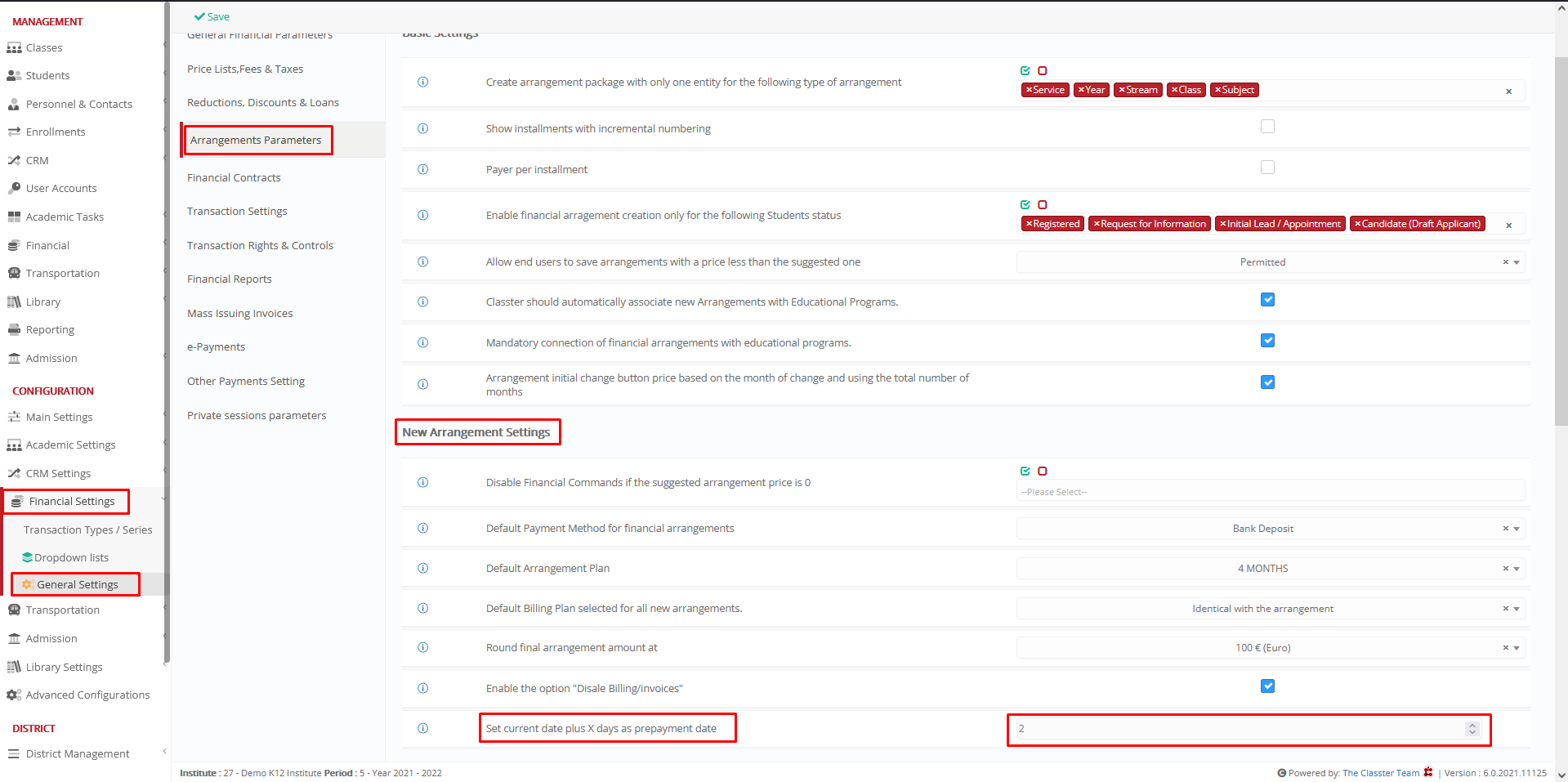1568x782 pixels.
Task: Show info for Default Arrangement Plan
Action: coord(423,568)
